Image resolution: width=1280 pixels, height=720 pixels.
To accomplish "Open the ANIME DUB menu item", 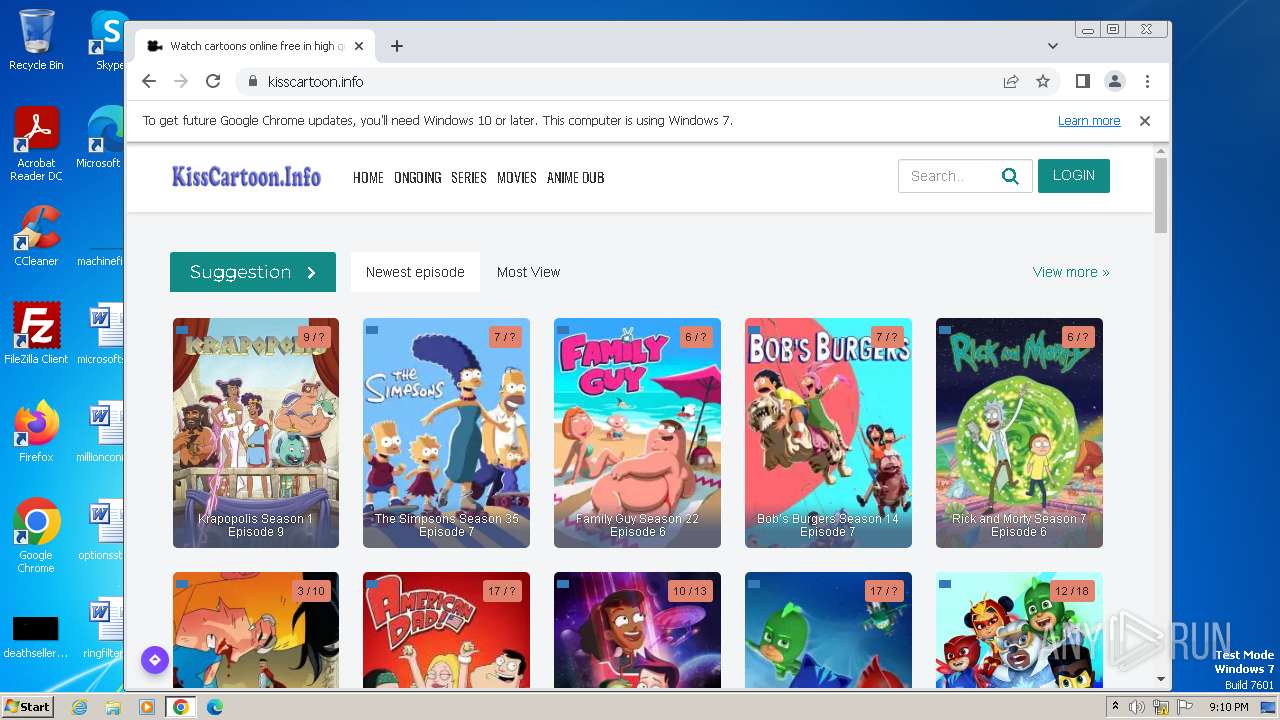I will [575, 178].
